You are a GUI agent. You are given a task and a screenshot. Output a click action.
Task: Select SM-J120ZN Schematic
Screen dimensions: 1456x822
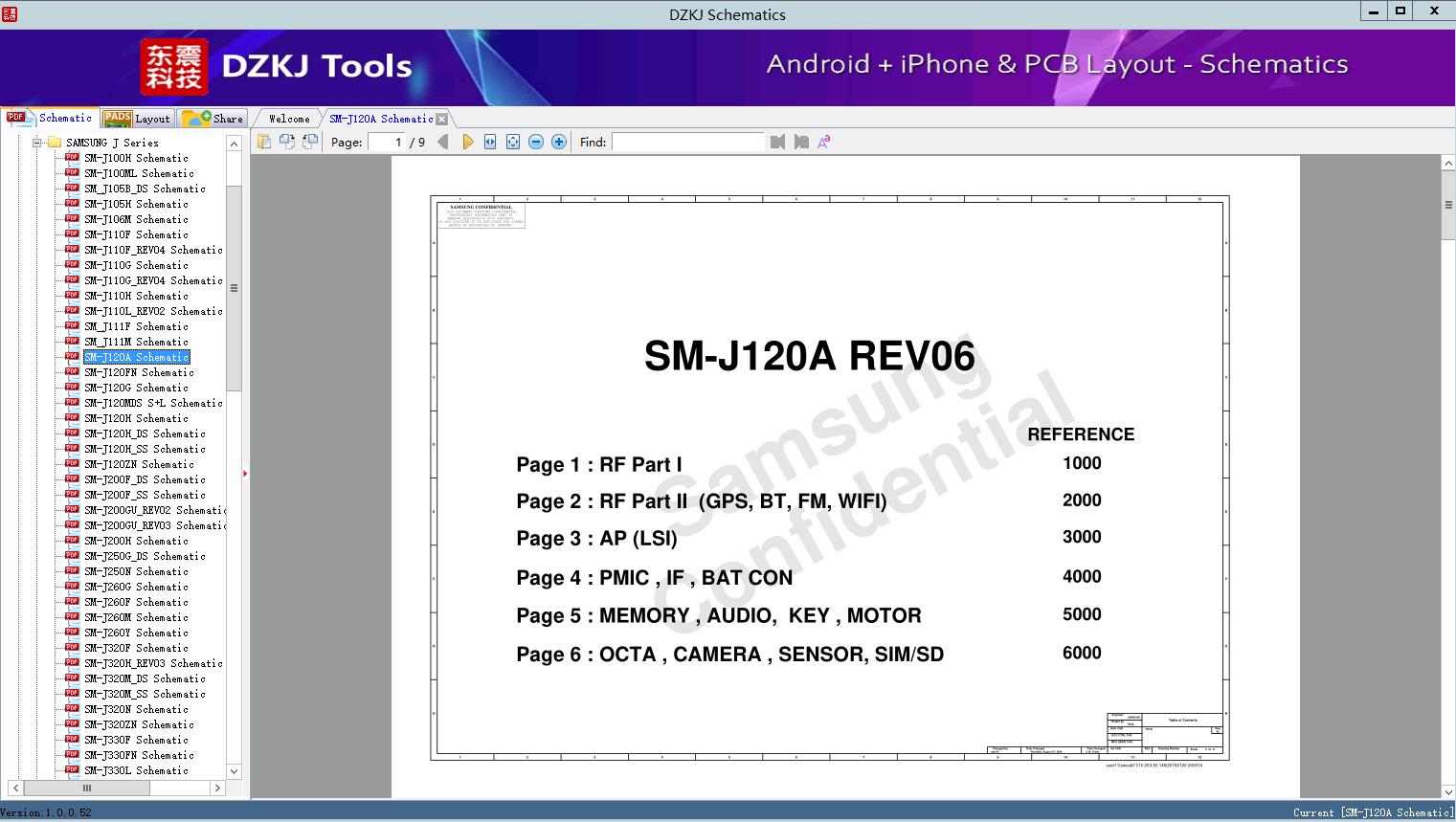(x=139, y=464)
